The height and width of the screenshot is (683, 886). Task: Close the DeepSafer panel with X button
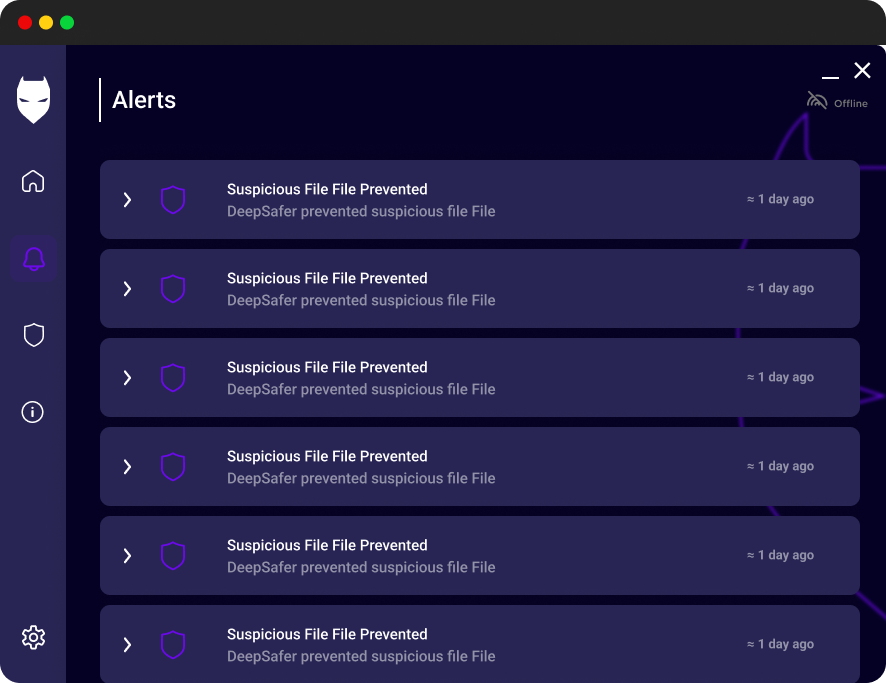point(862,70)
